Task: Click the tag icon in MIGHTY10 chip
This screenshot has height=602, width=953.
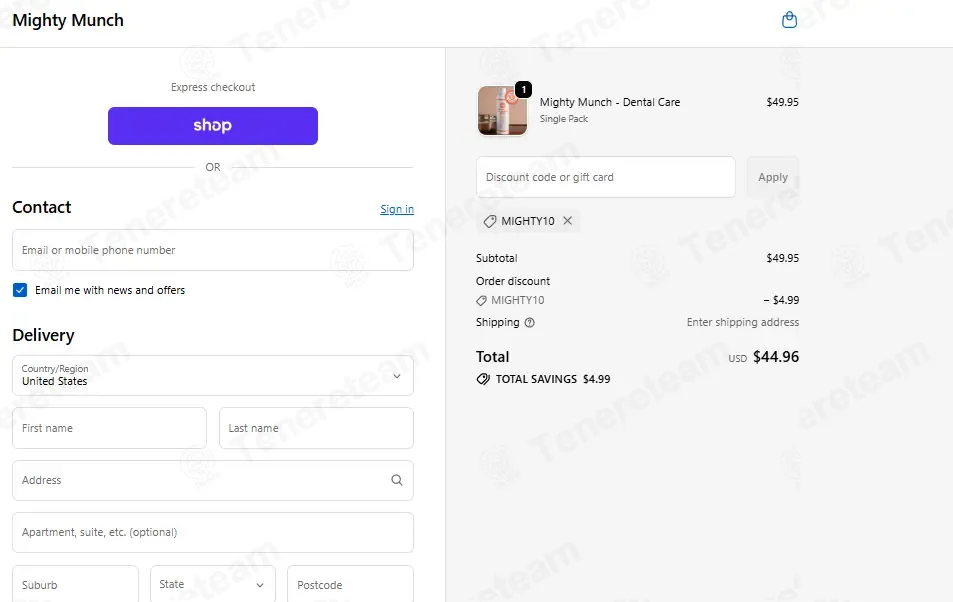Action: [x=490, y=221]
